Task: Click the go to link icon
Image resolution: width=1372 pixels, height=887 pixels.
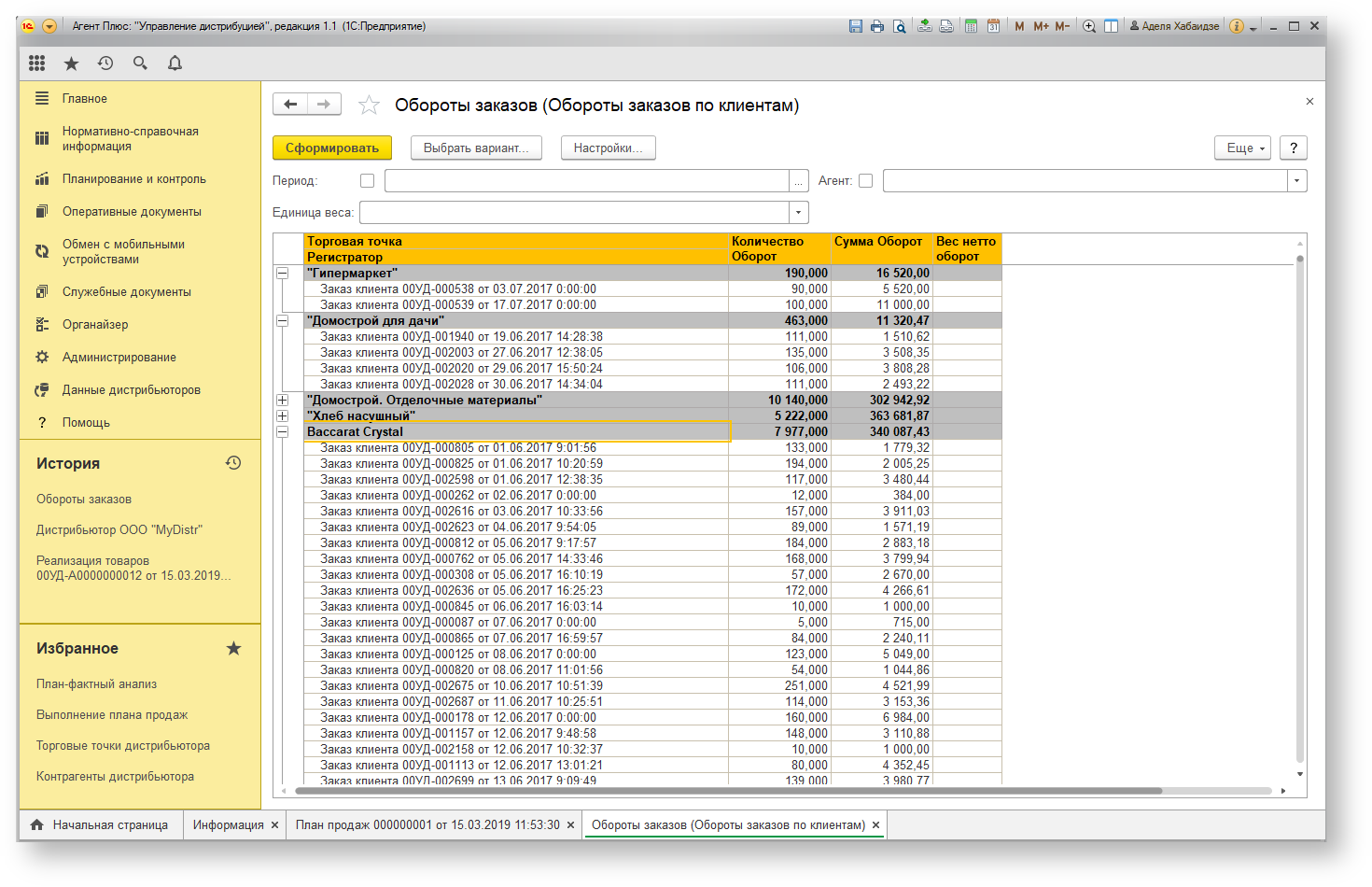Action: tap(946, 26)
